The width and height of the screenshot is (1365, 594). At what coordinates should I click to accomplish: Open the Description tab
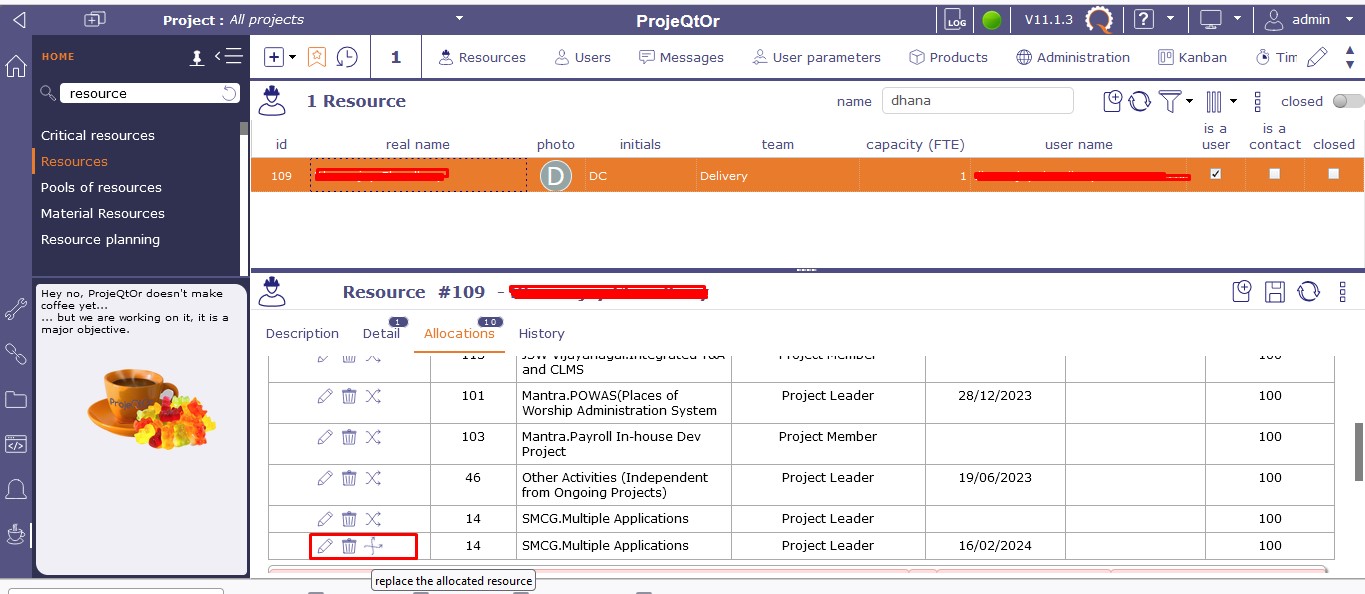(302, 334)
